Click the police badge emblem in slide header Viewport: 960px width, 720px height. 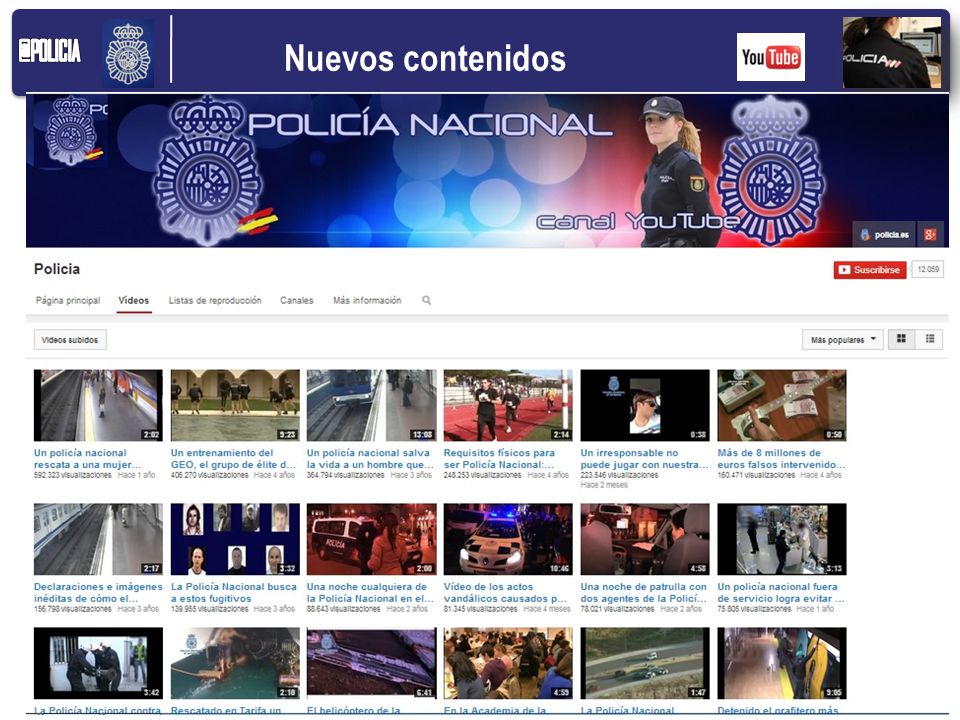128,54
